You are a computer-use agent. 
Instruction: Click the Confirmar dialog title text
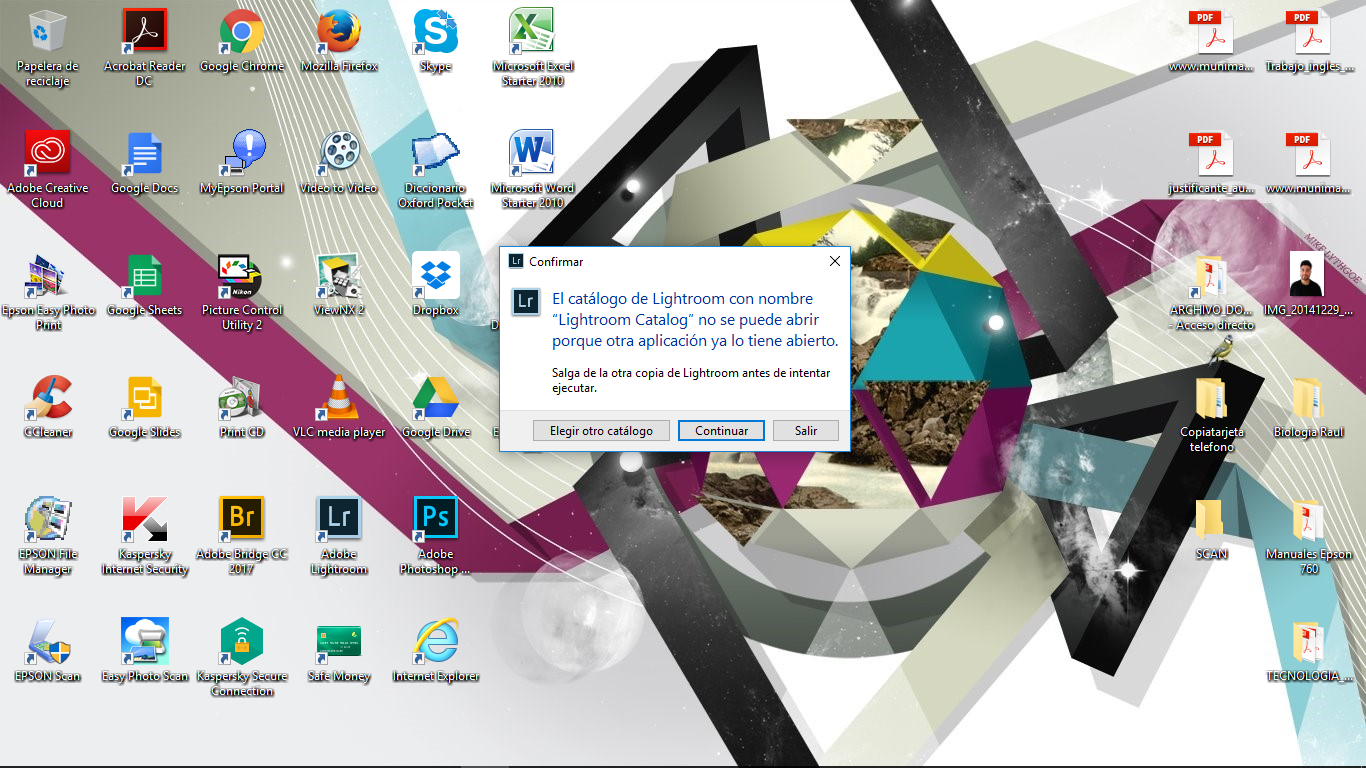coord(556,262)
